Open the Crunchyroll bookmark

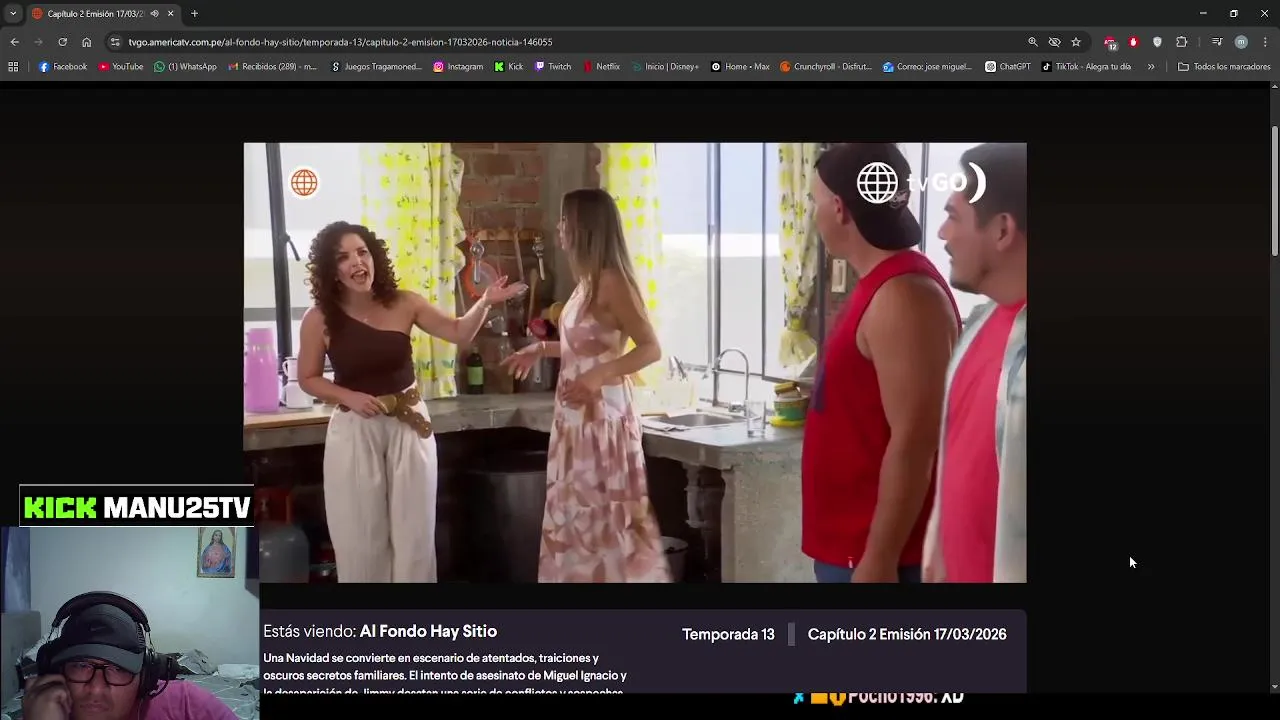pyautogui.click(x=826, y=67)
